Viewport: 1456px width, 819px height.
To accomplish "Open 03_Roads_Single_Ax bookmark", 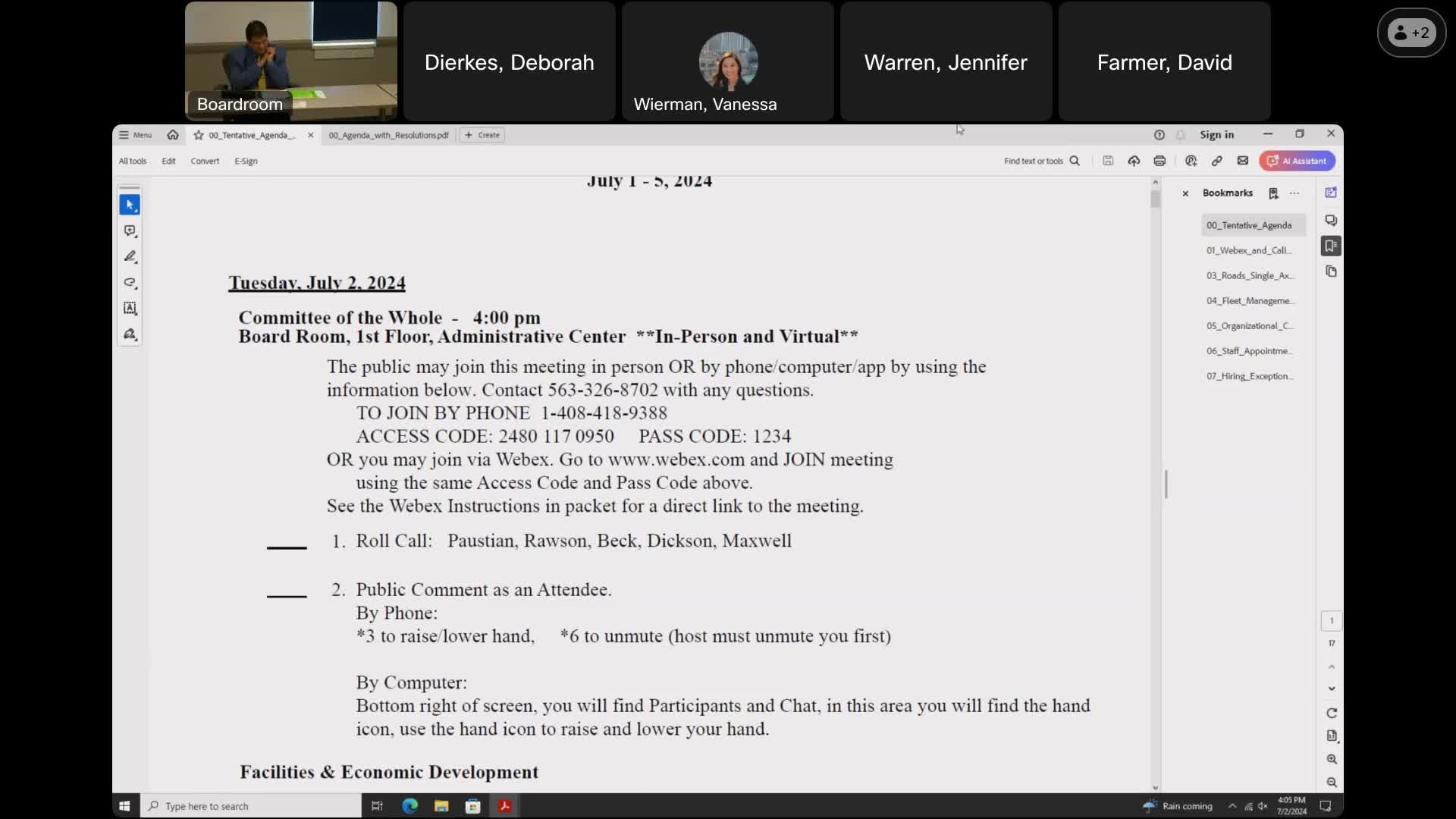I will (1250, 275).
